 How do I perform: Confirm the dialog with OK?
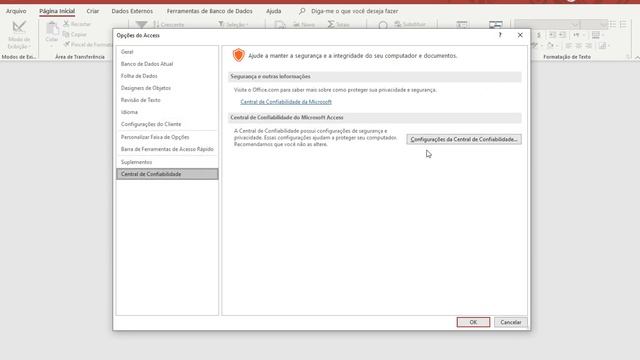pyautogui.click(x=473, y=322)
